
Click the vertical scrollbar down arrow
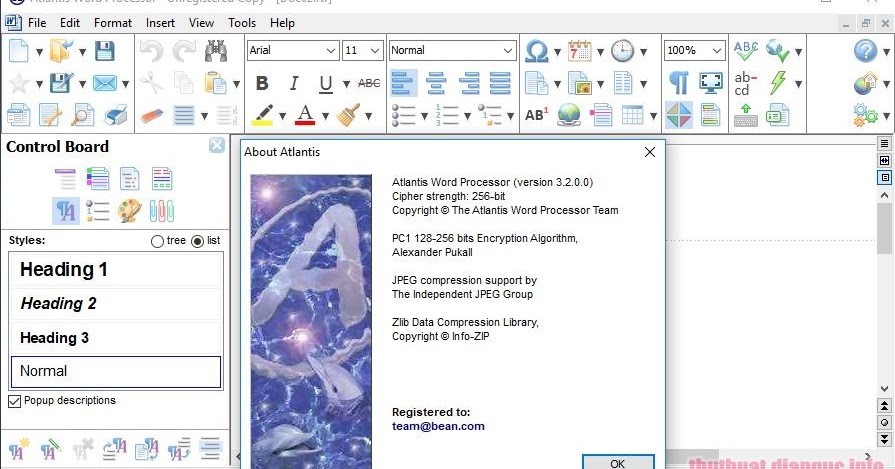click(x=884, y=389)
